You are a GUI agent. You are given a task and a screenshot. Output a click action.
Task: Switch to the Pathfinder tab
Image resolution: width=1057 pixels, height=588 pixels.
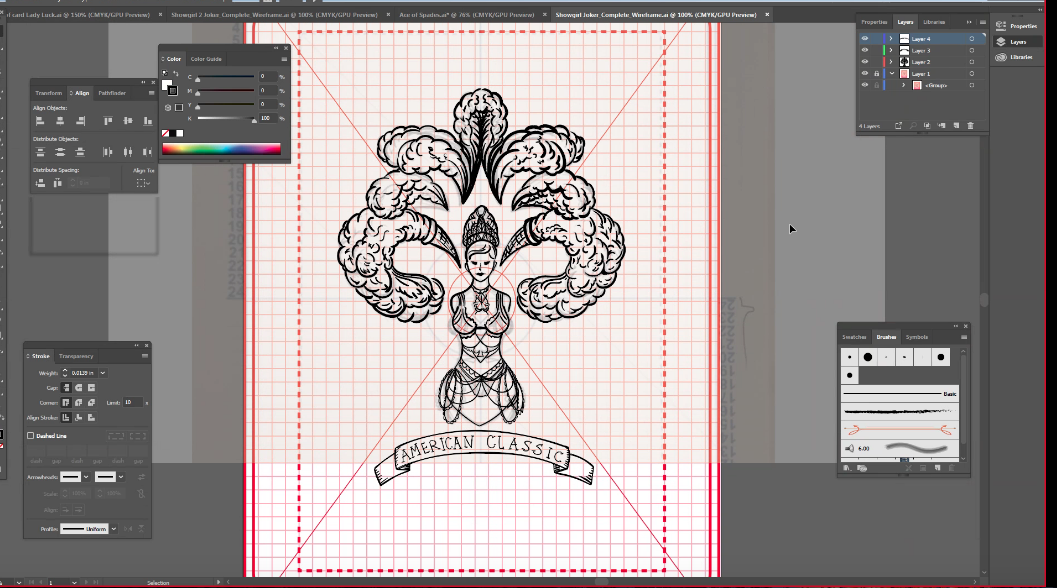click(112, 93)
